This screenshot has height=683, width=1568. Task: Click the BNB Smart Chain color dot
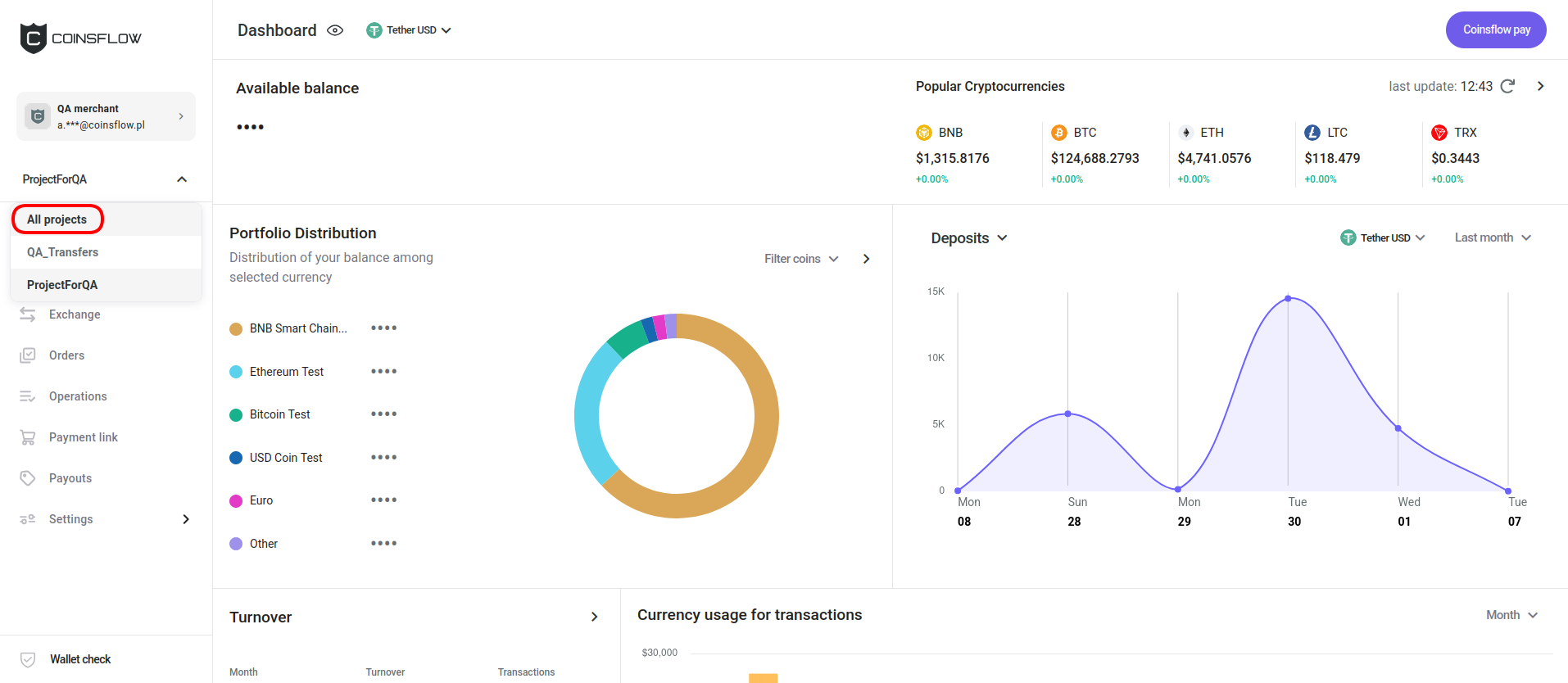click(236, 328)
